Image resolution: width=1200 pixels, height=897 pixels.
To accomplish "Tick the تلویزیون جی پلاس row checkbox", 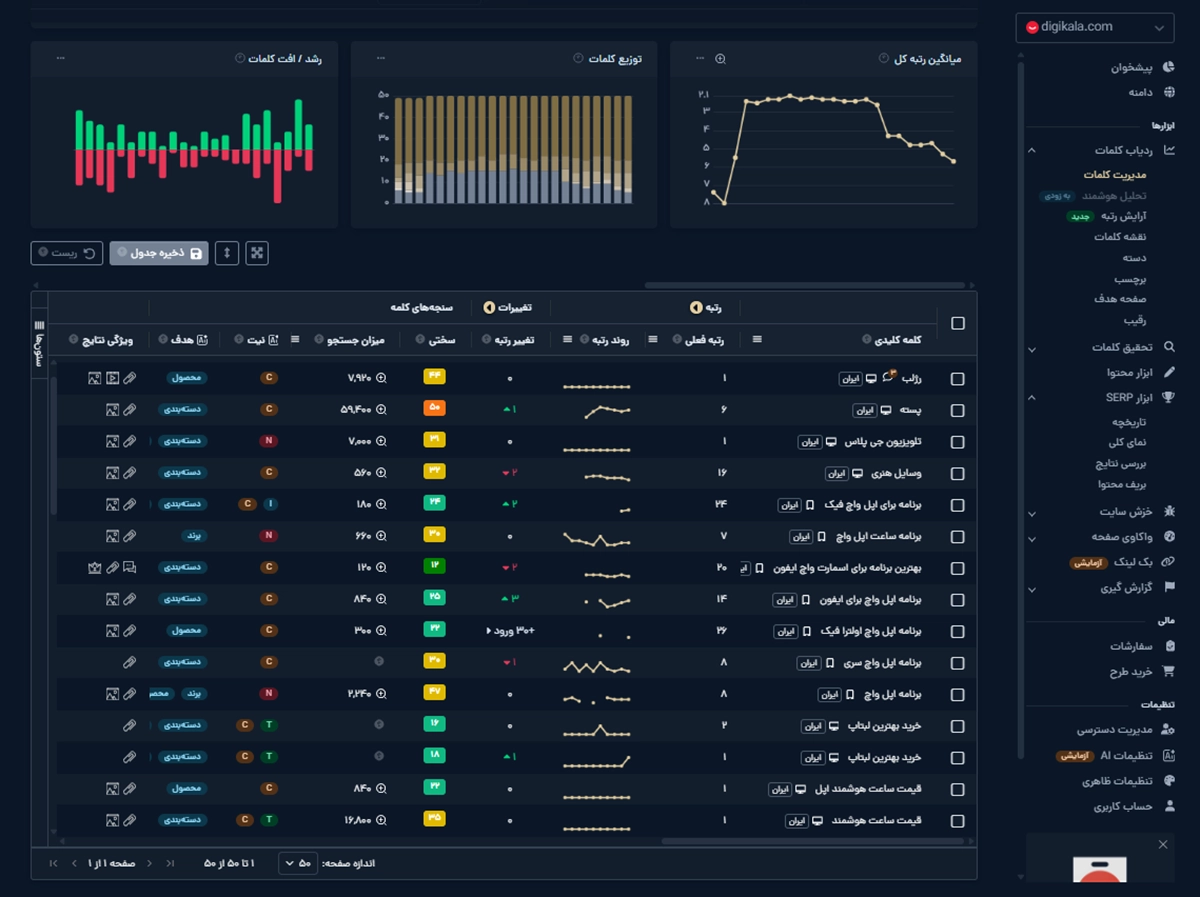I will [x=958, y=442].
